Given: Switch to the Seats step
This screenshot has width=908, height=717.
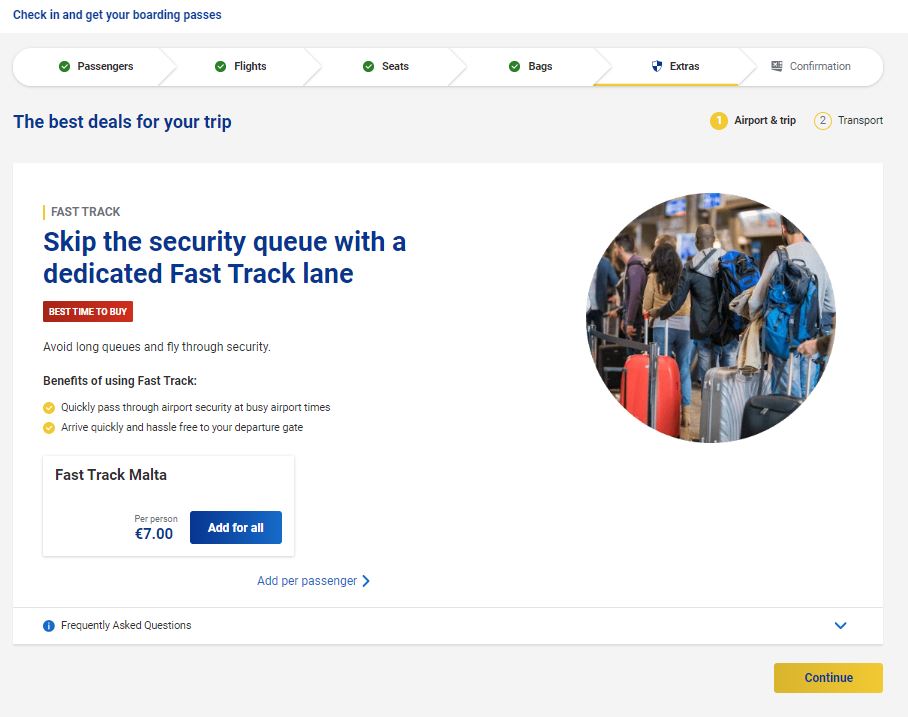Looking at the screenshot, I should click(395, 67).
